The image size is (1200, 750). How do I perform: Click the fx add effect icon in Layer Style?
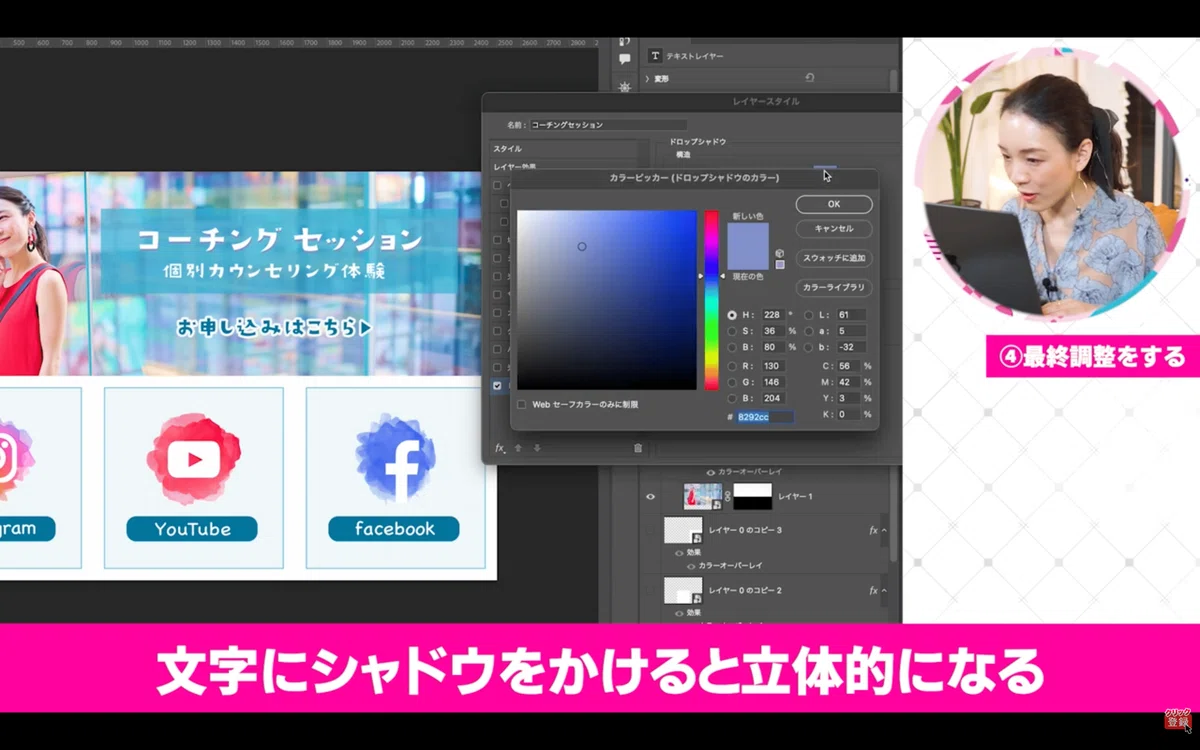pyautogui.click(x=500, y=448)
